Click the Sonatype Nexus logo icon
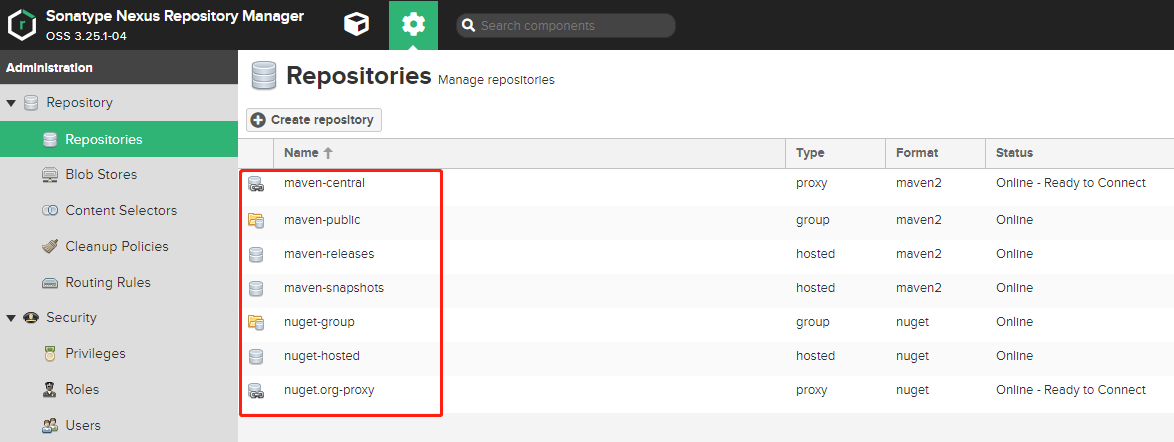The width and height of the screenshot is (1174, 442). point(21,25)
